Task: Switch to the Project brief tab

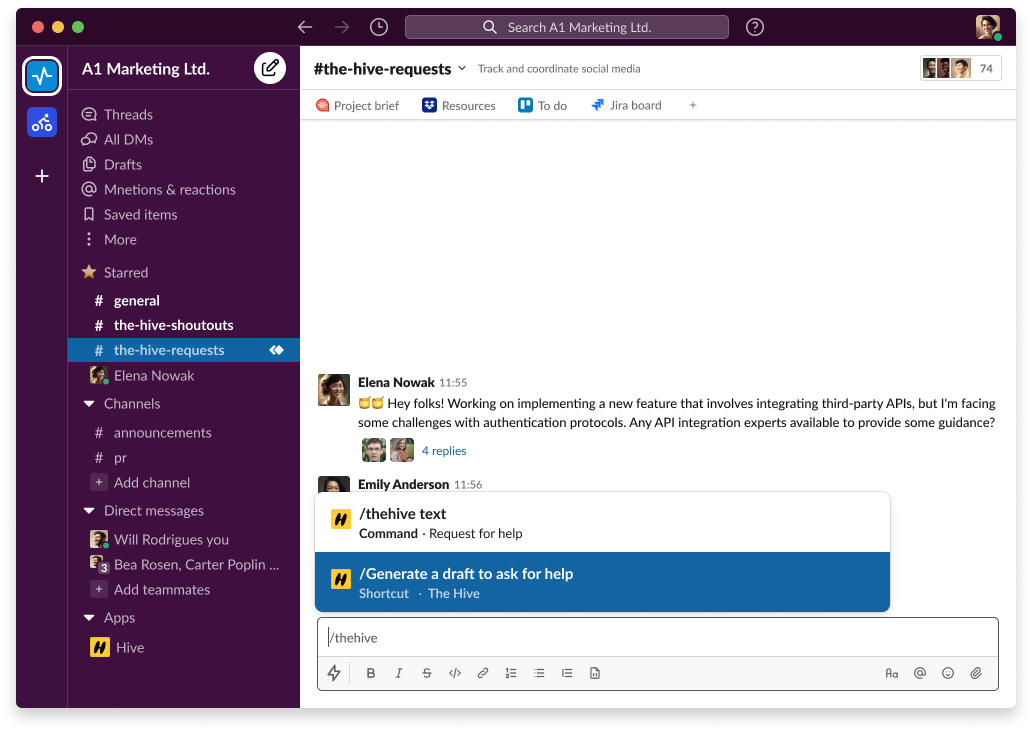Action: [x=357, y=105]
